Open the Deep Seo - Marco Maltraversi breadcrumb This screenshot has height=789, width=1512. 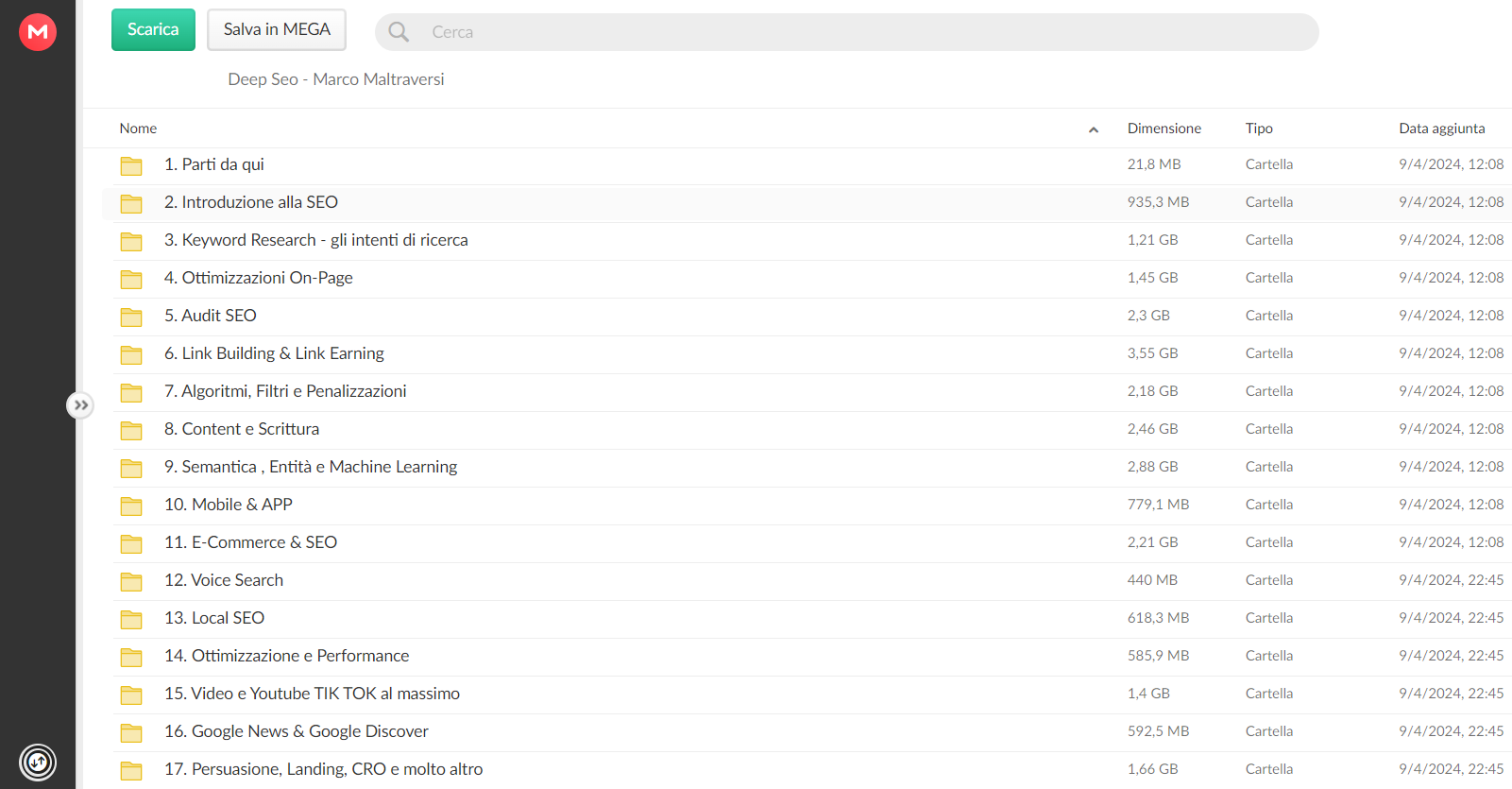click(336, 79)
